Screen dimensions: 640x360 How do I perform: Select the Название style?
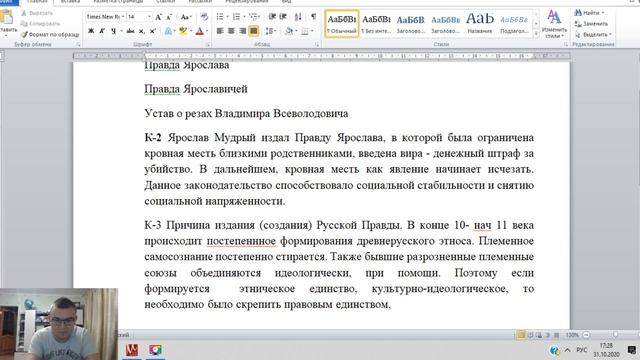pos(480,24)
